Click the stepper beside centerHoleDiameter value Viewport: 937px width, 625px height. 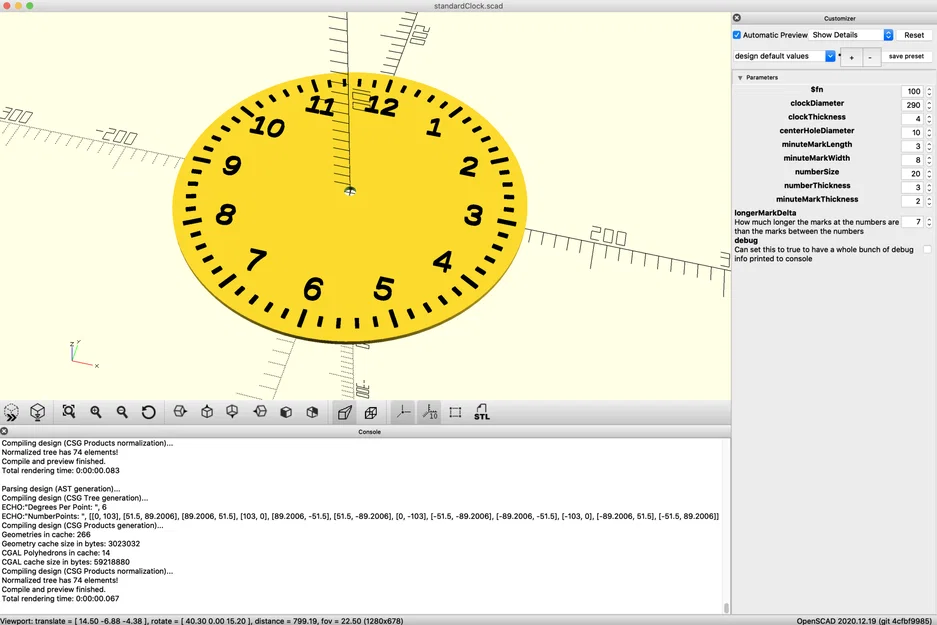pyautogui.click(x=929, y=133)
